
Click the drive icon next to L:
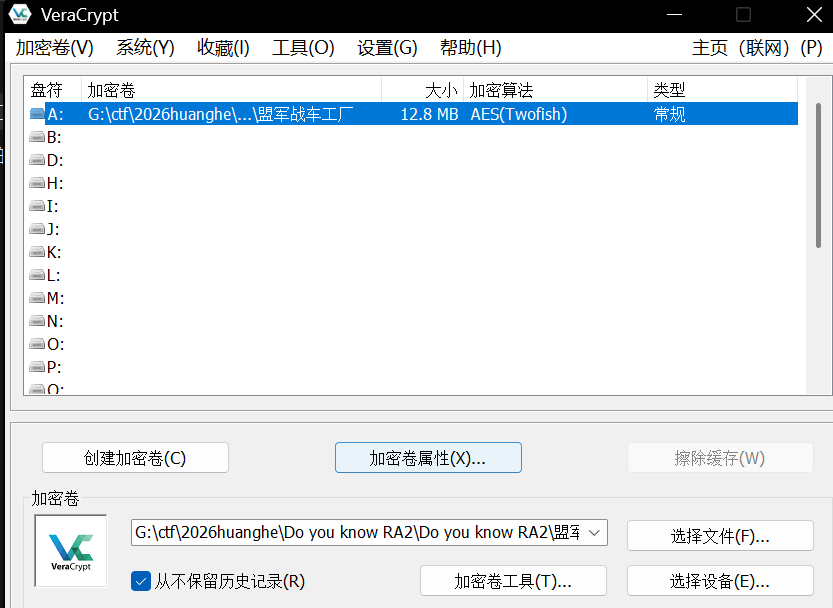coord(37,275)
